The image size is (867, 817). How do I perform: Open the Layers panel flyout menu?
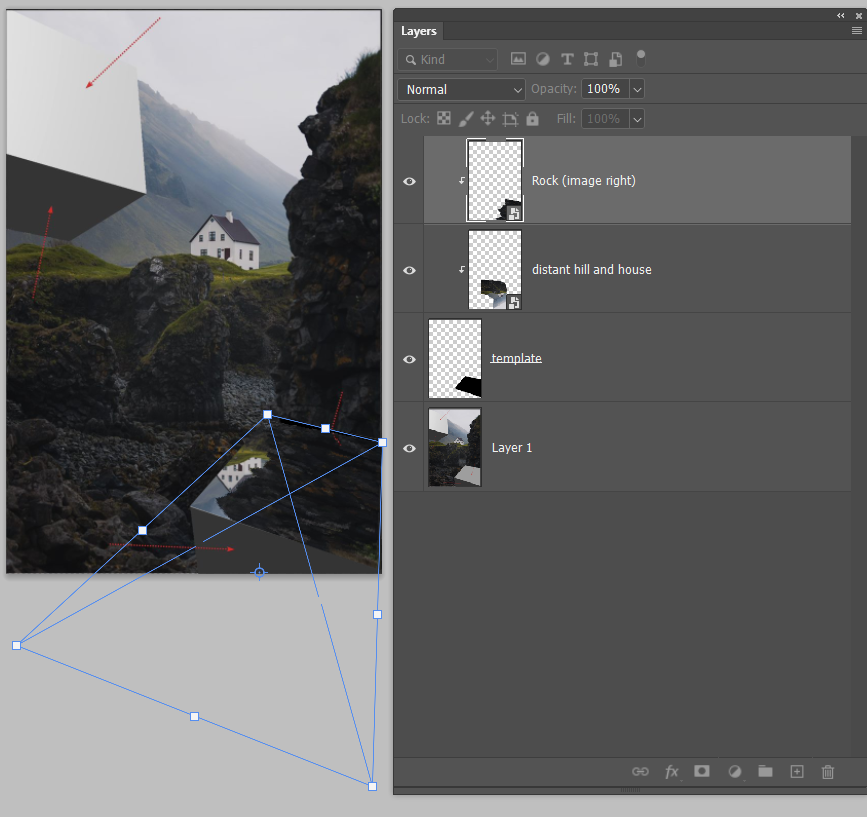tap(858, 31)
